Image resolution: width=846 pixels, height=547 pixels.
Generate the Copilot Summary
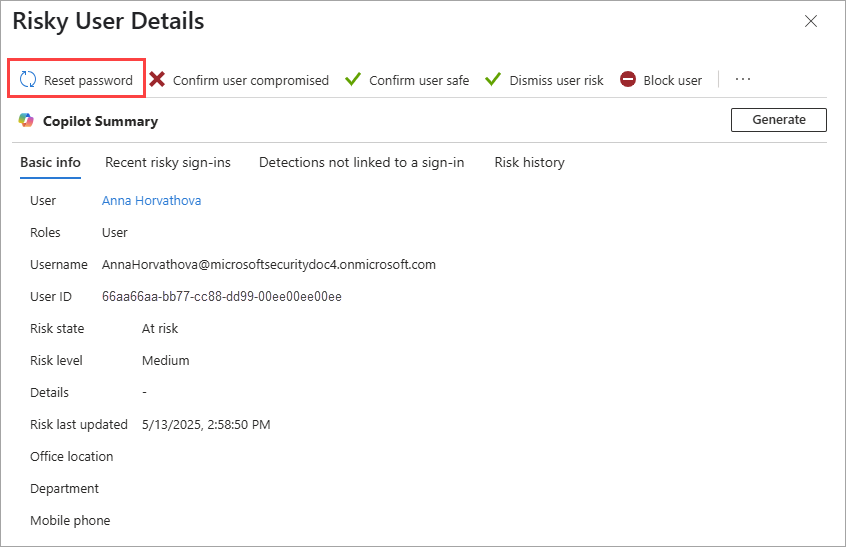(778, 120)
